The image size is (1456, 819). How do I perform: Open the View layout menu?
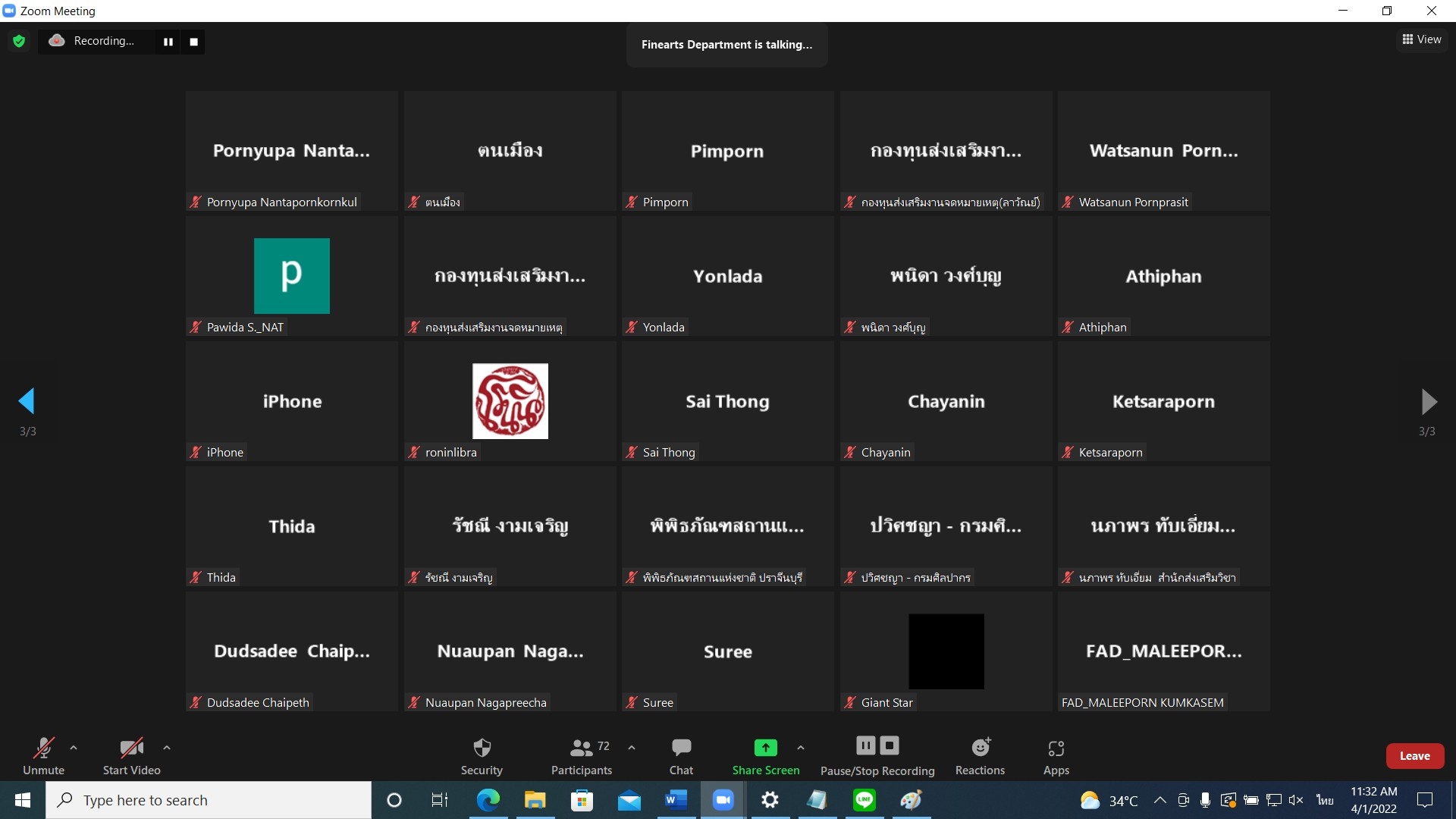tap(1422, 39)
